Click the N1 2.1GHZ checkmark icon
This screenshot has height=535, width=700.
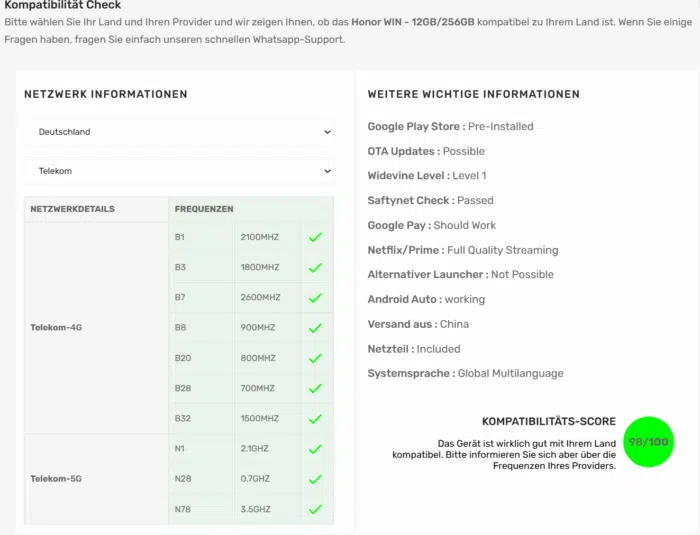pos(315,449)
